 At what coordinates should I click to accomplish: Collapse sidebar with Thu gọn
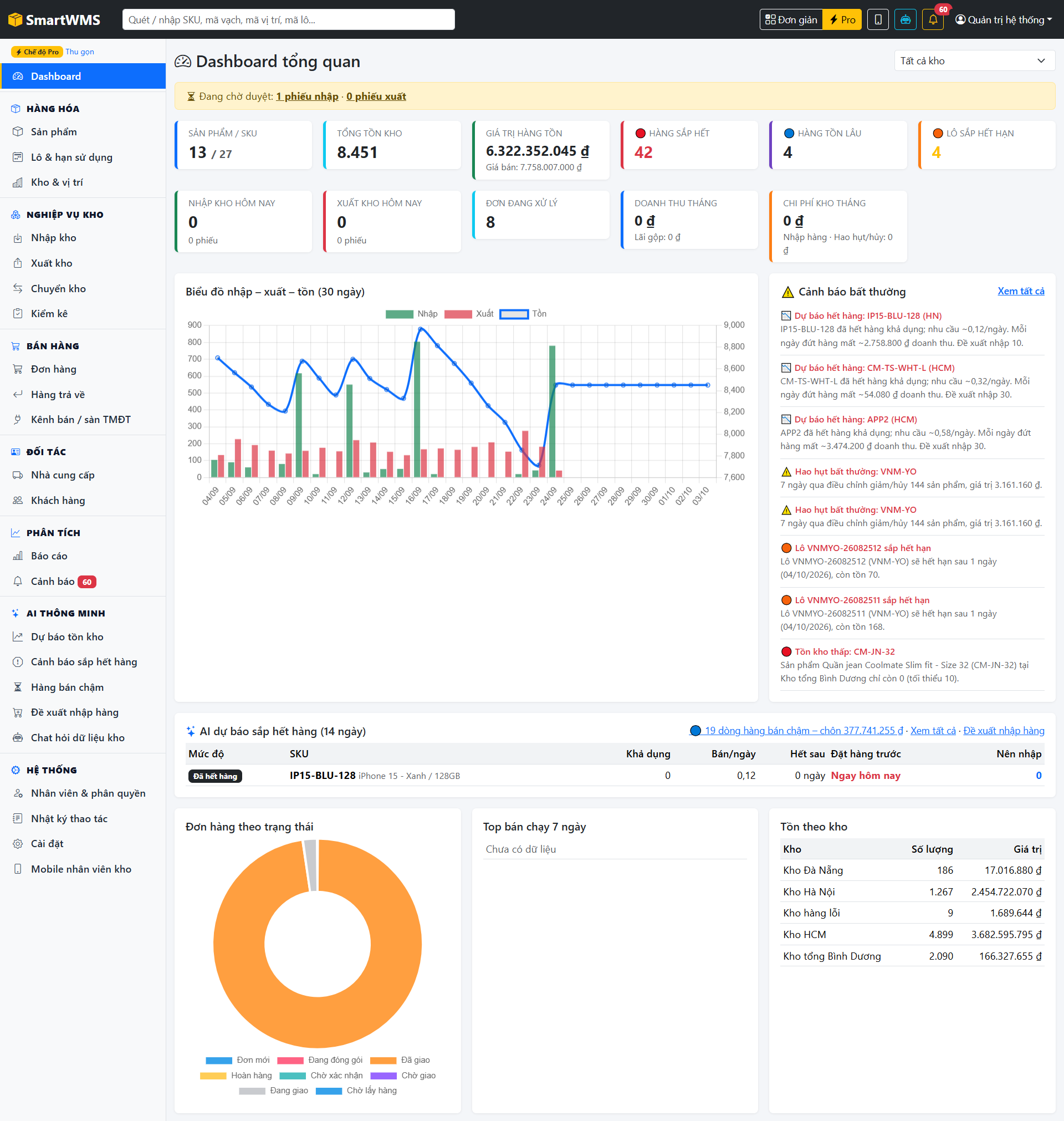(79, 52)
